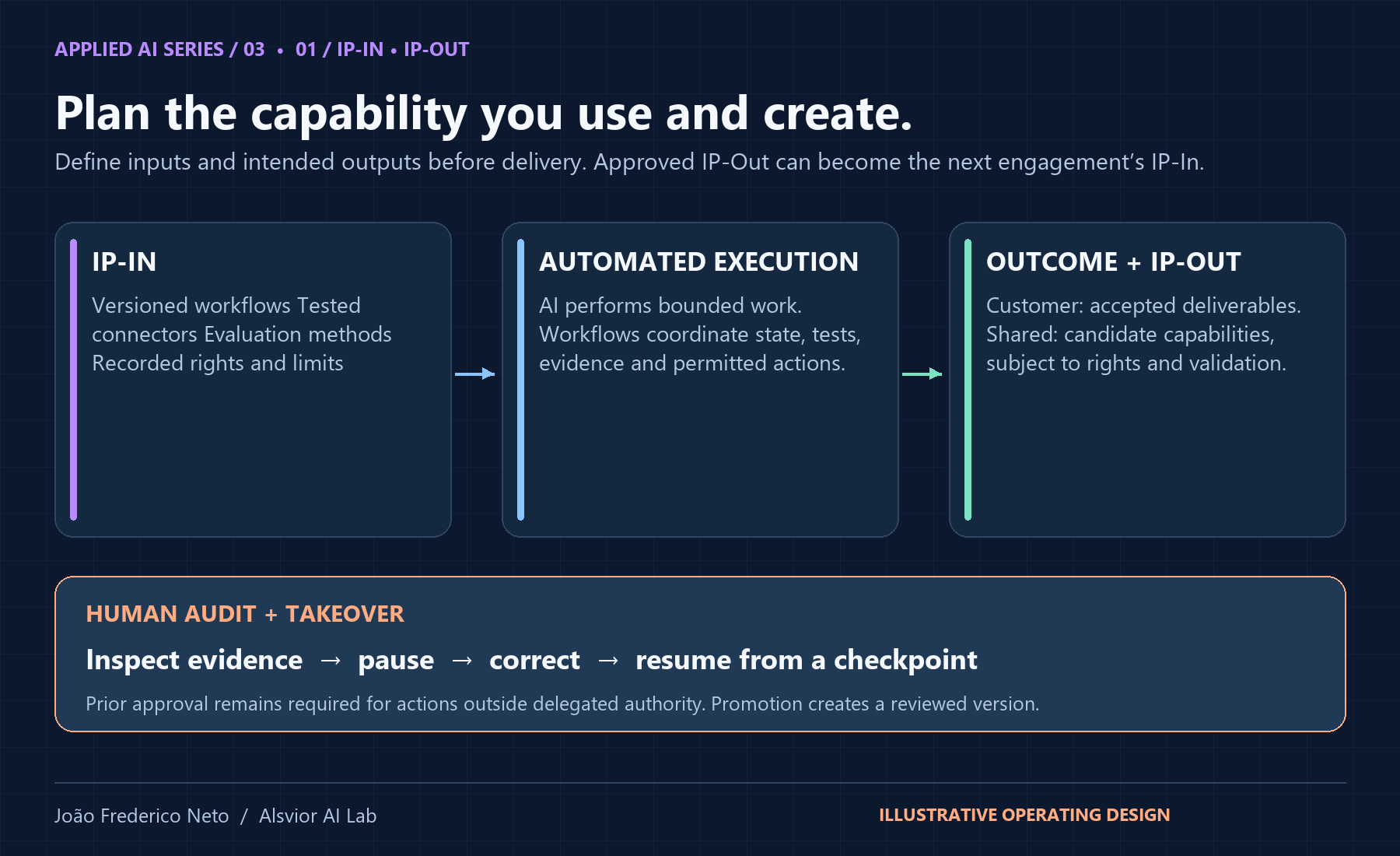Click 'Workflows coordinate state, tests,' line

pyautogui.click(x=700, y=334)
